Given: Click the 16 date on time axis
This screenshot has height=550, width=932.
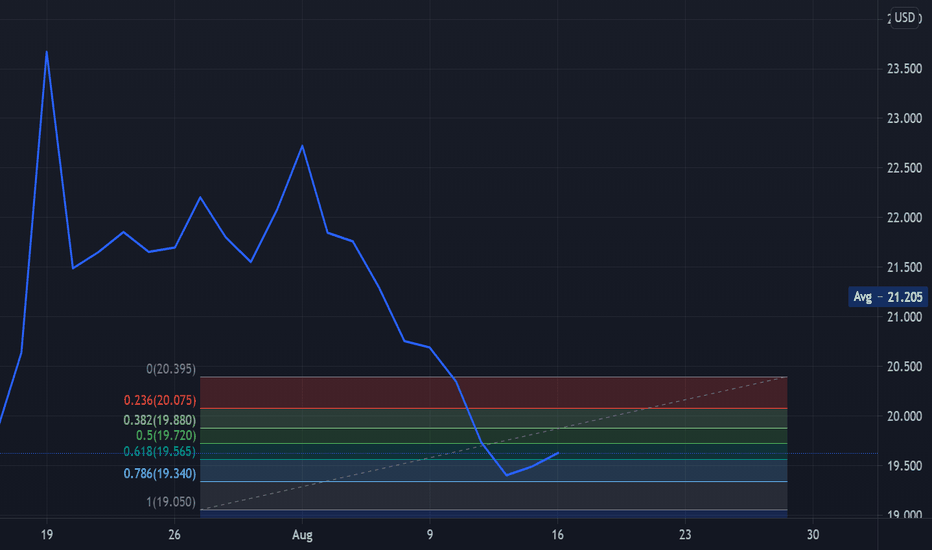Looking at the screenshot, I should click(558, 535).
